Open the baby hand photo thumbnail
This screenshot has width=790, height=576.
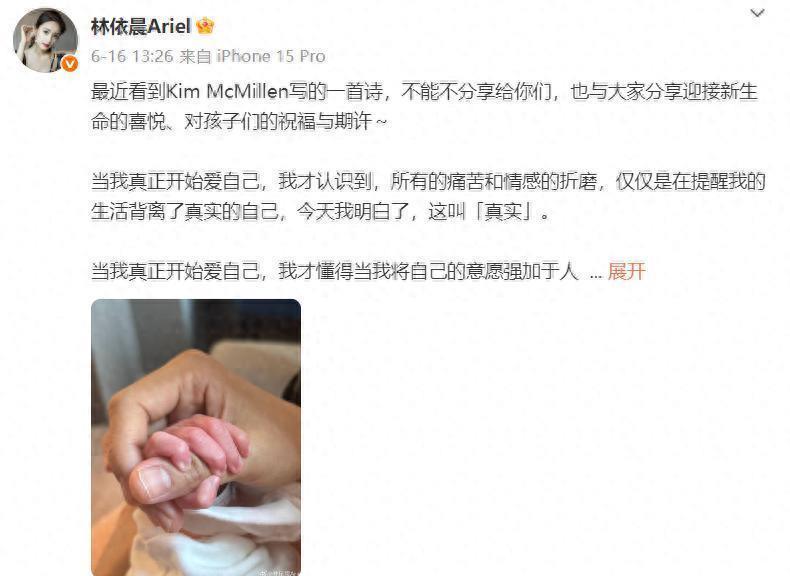click(x=196, y=437)
